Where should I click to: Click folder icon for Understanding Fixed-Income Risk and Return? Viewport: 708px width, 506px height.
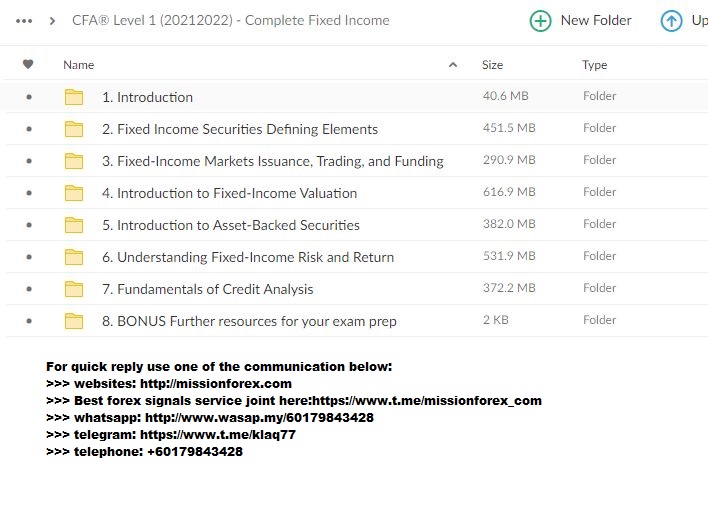tap(74, 257)
